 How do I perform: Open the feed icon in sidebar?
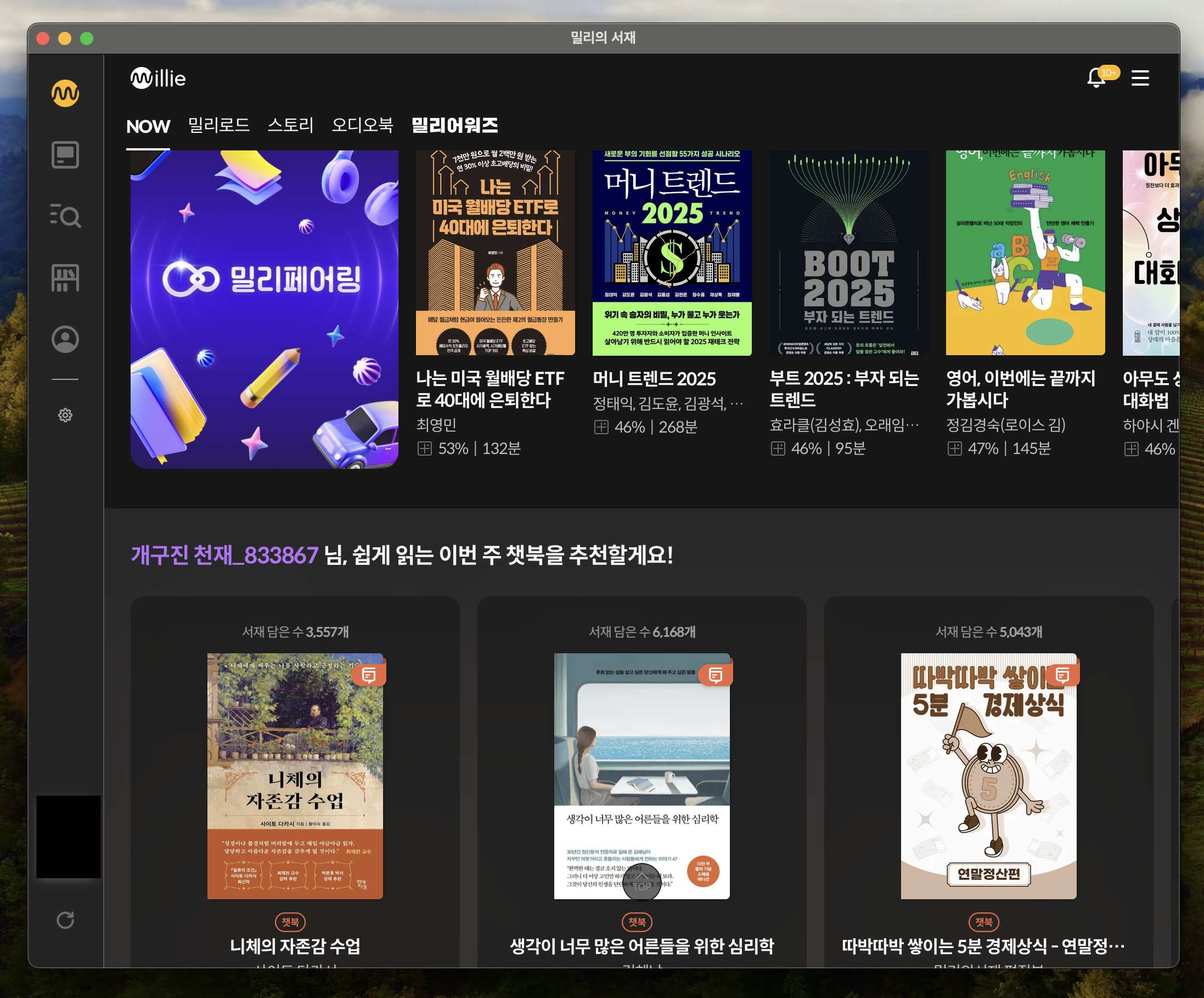point(65,155)
